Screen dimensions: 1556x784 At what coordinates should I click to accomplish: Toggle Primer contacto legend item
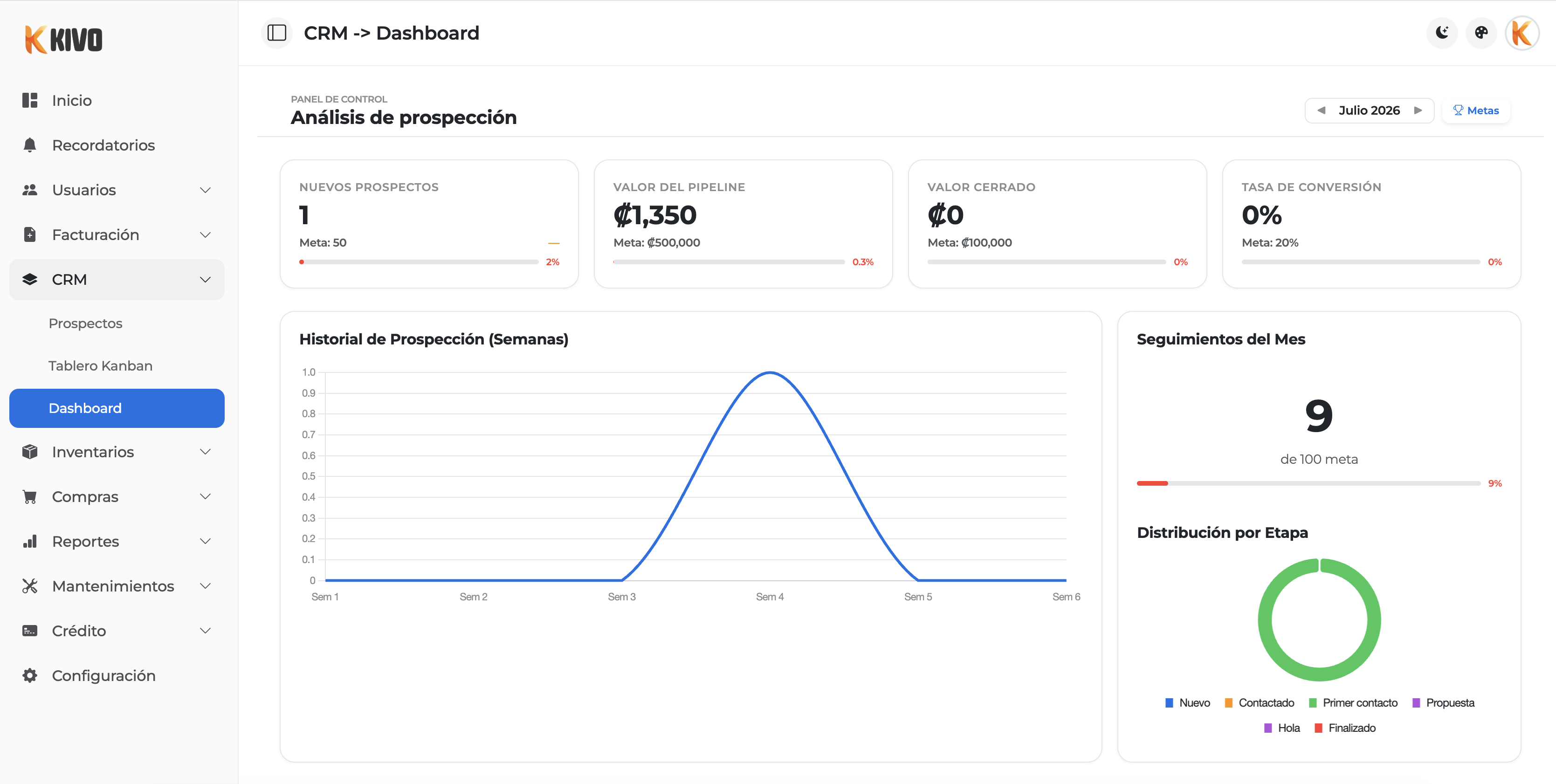[x=1352, y=702]
